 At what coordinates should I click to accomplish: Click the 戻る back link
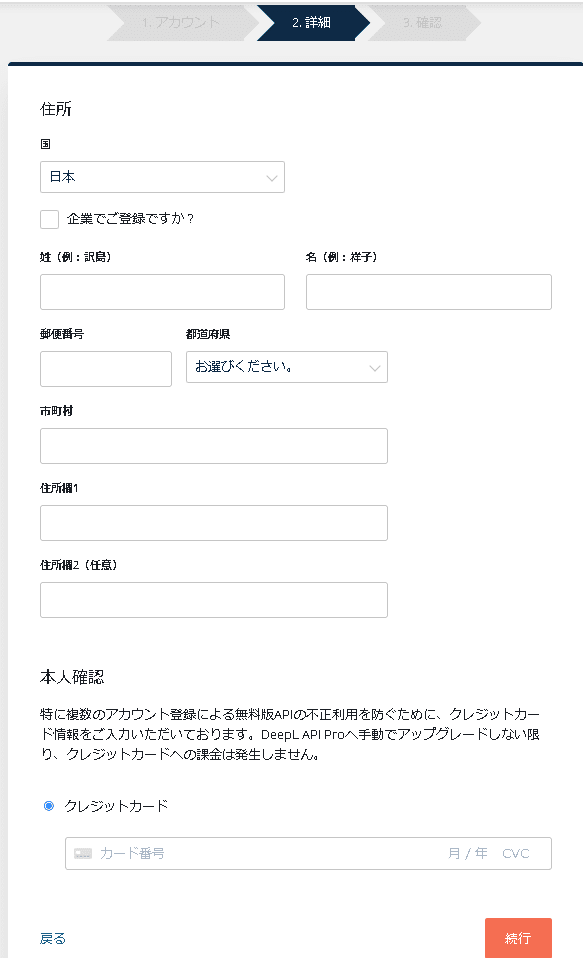(x=53, y=938)
